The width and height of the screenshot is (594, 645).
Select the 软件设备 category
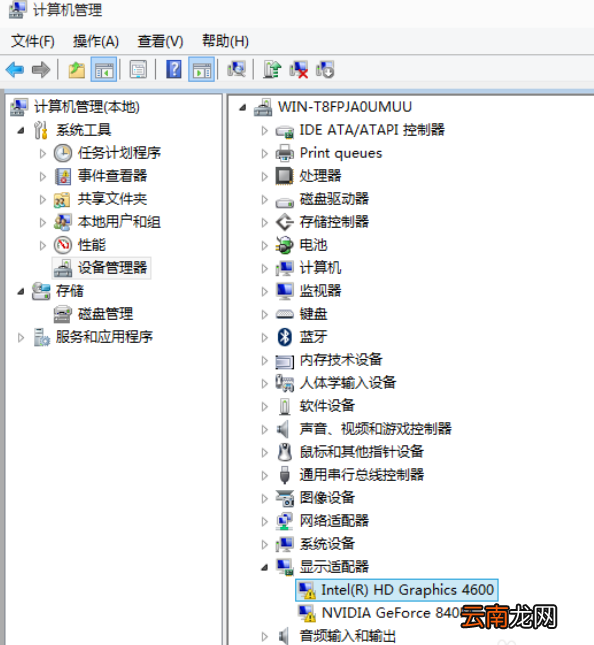click(327, 406)
